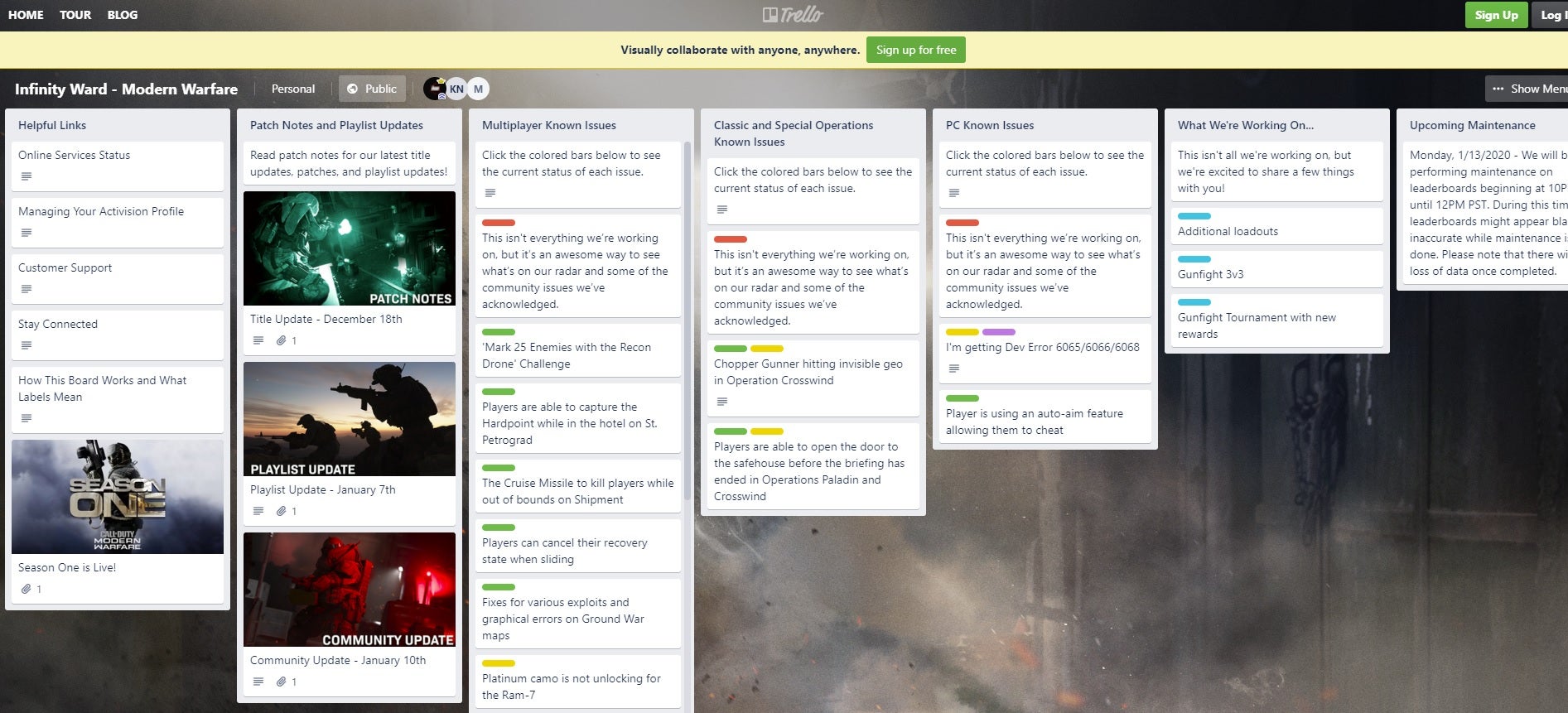Open Gunfight Tournament with new rewards card
Screen dimensions: 1568x713
coord(1277,320)
